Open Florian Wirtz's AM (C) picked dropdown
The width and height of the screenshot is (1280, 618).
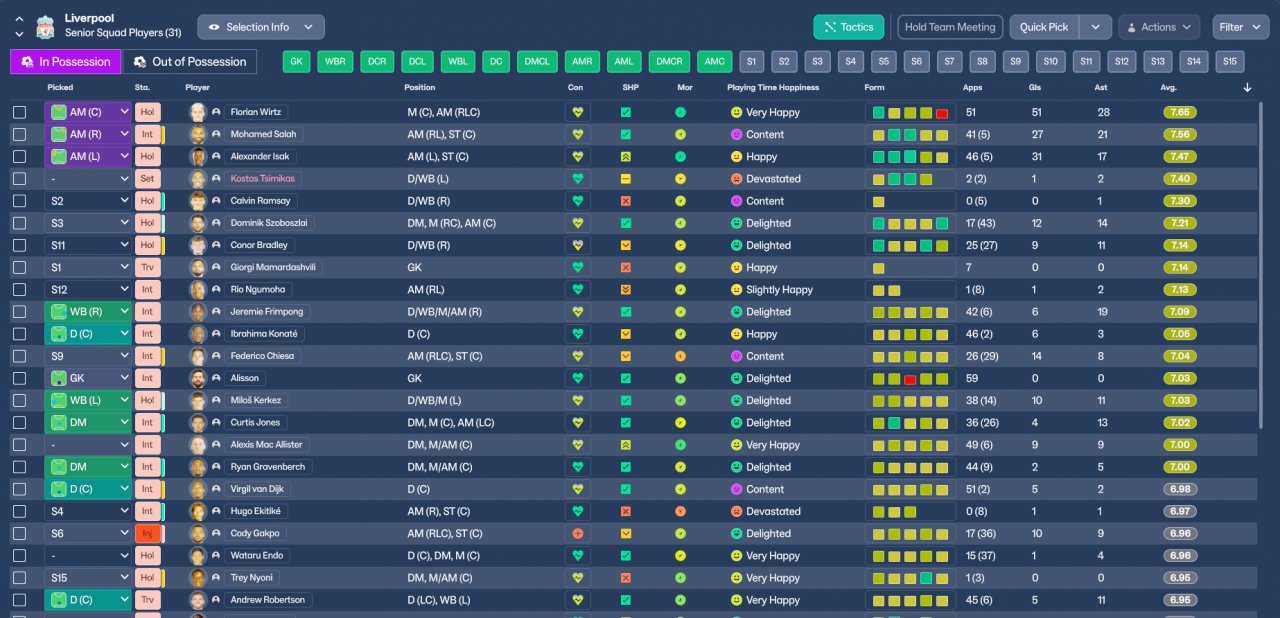coord(88,112)
